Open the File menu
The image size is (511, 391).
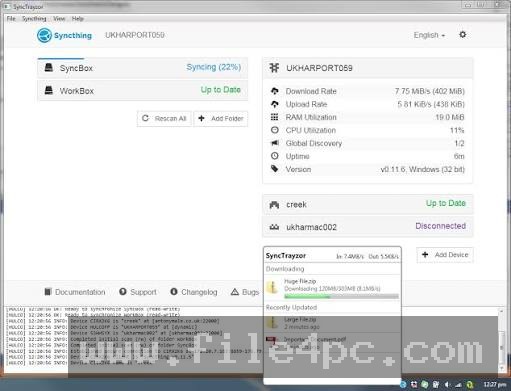pos(11,19)
